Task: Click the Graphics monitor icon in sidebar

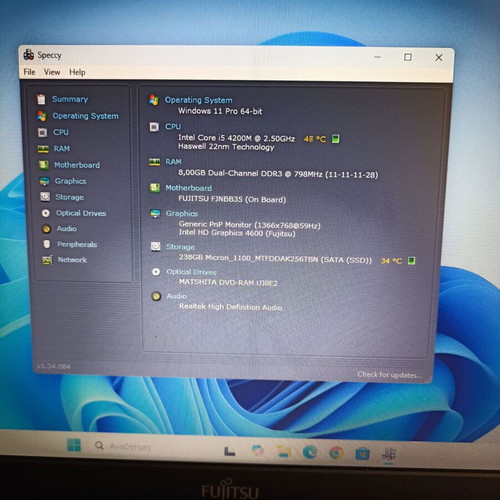Action: pos(44,181)
